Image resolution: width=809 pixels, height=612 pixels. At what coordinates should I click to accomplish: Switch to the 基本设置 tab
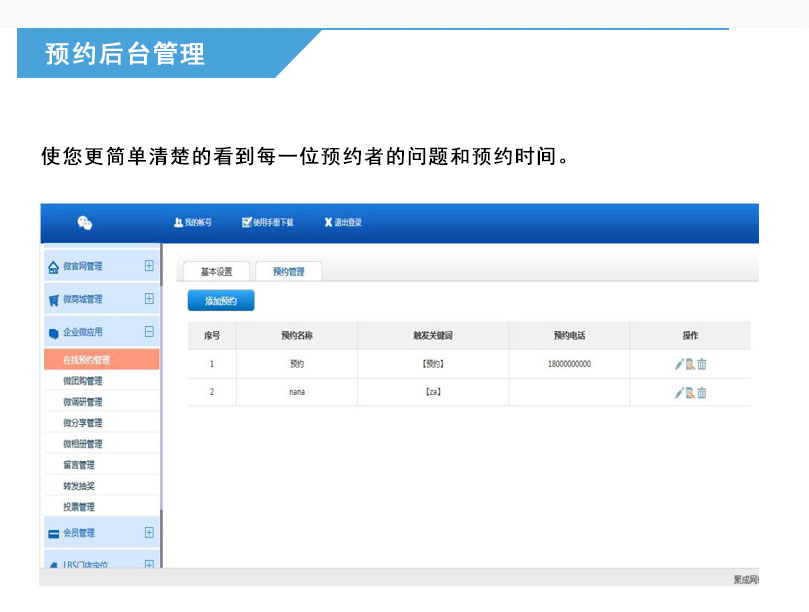point(216,272)
